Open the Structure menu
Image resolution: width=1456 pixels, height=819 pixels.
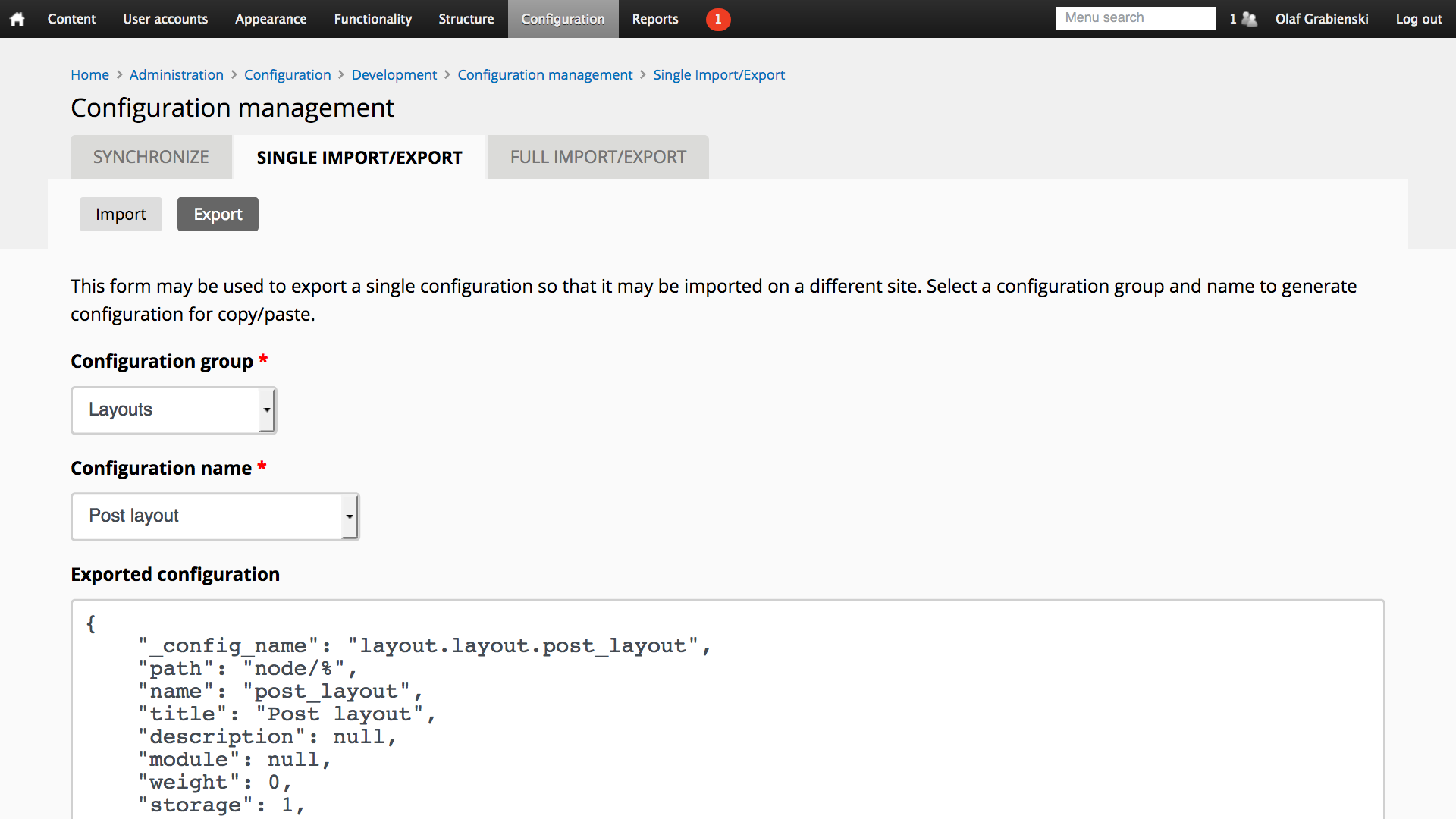click(466, 19)
